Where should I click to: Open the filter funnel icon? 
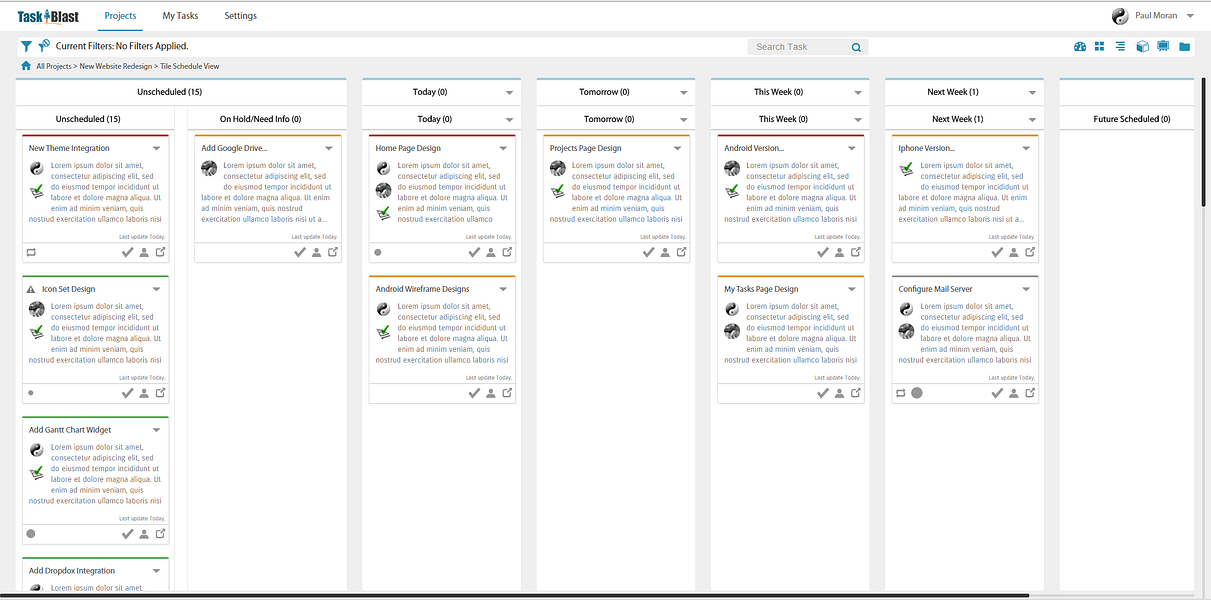pos(26,46)
